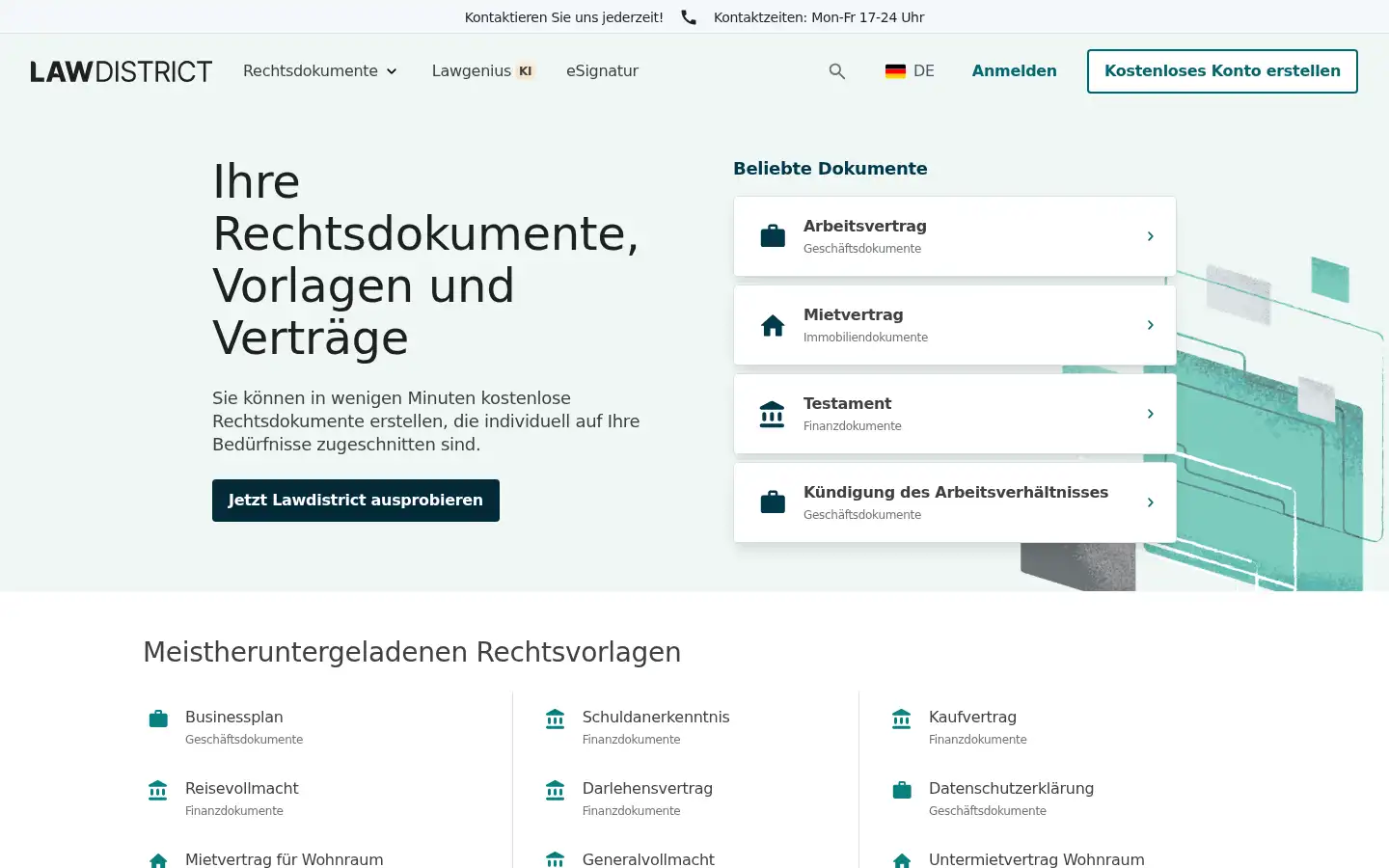Click the bank icon next to Kaufvertrag

coord(902,719)
